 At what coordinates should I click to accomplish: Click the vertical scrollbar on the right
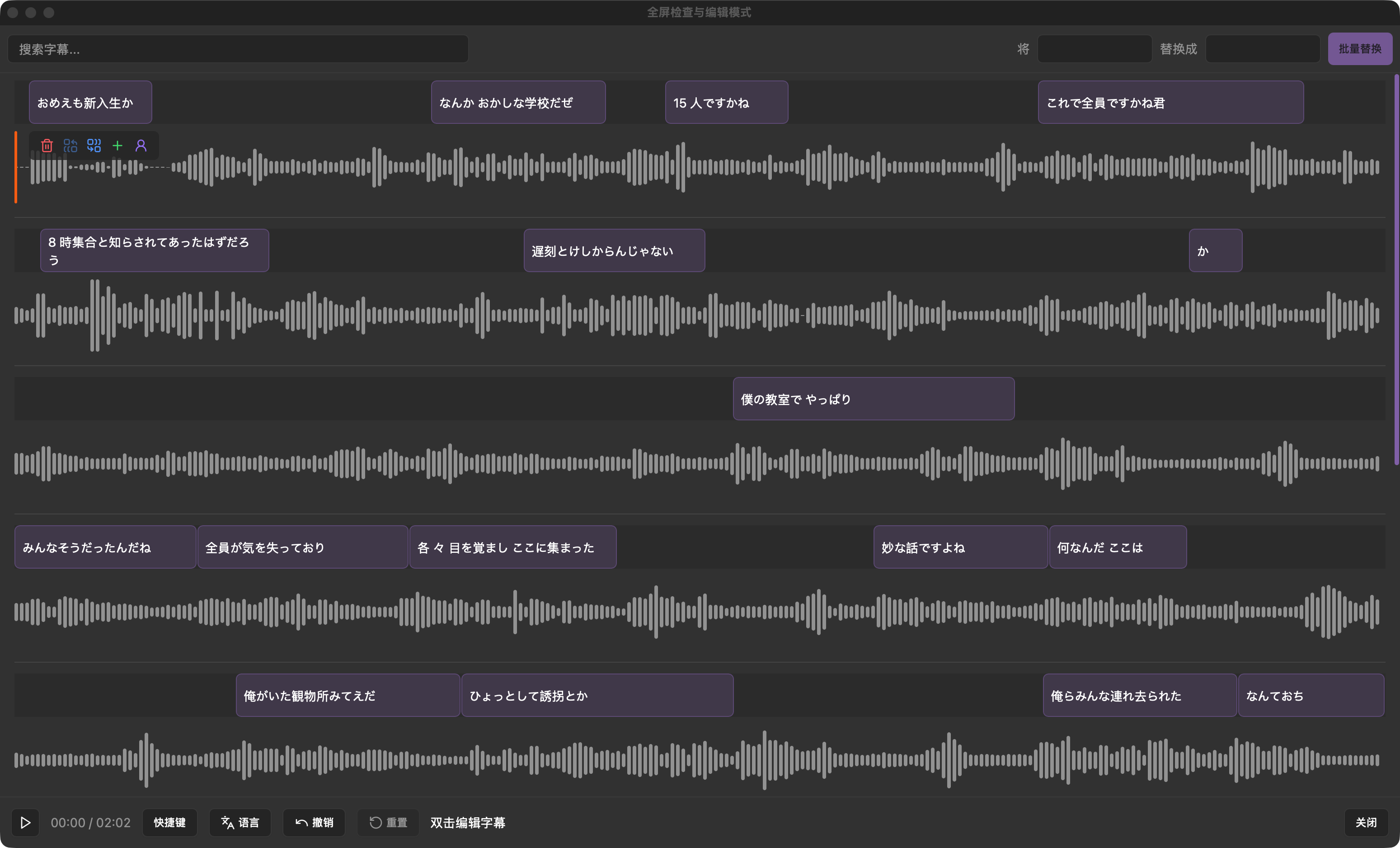tap(1396, 270)
